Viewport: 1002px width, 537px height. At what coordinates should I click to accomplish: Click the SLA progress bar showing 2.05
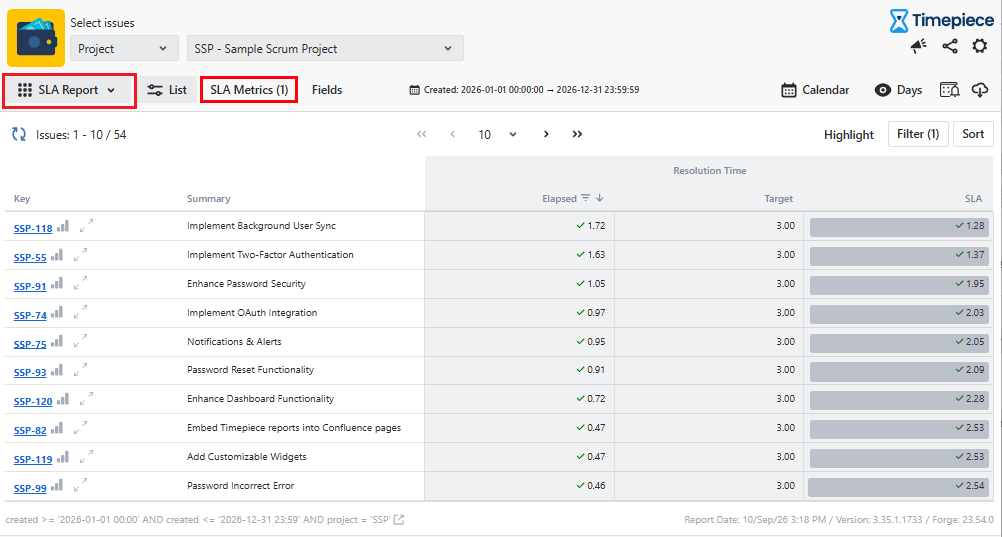click(899, 343)
